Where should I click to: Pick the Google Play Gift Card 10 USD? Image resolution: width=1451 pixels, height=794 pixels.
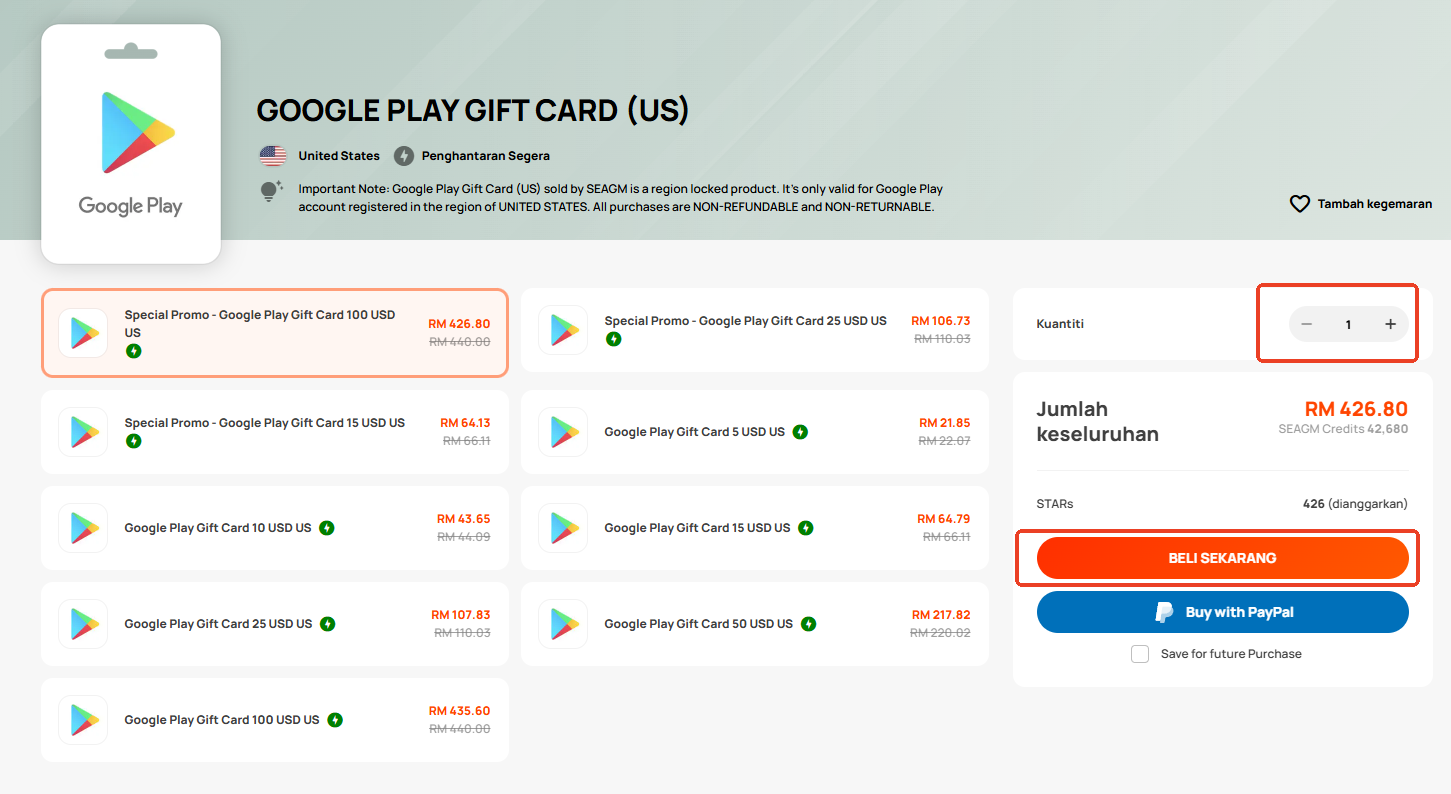(275, 528)
